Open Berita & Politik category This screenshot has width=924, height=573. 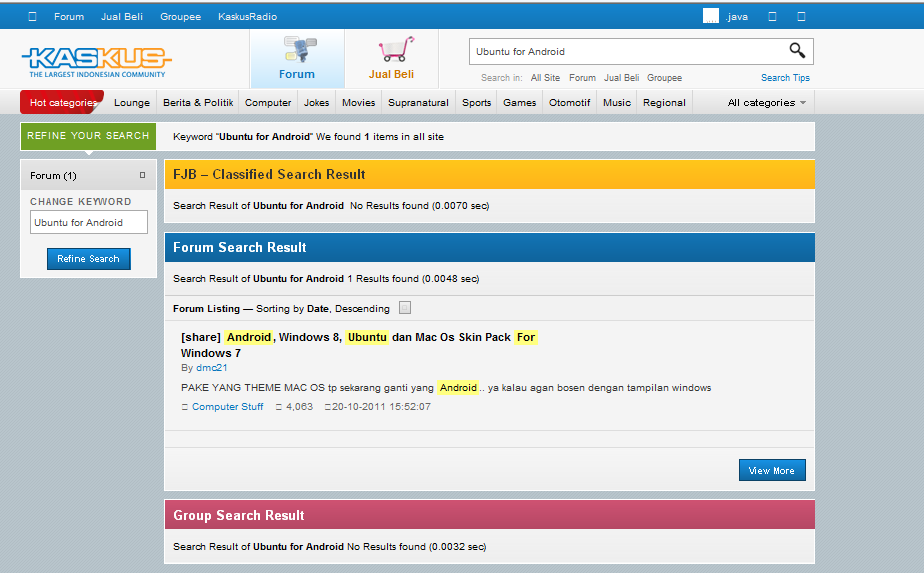[198, 103]
